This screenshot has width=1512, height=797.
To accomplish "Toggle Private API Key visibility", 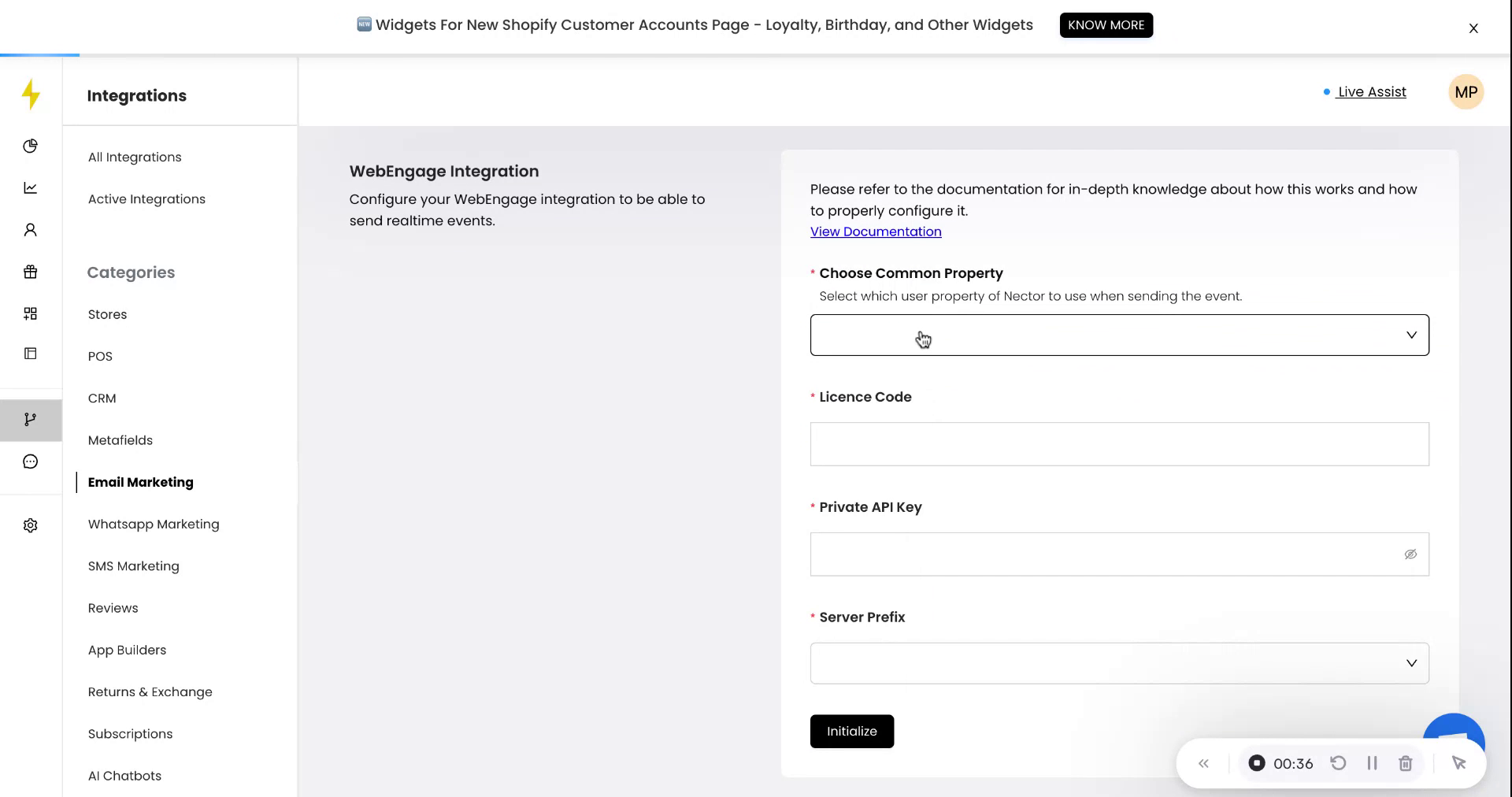I will 1410,554.
